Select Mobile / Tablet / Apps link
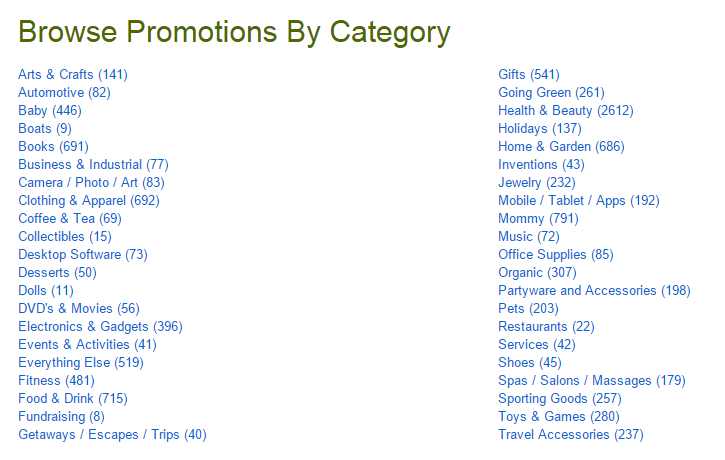The height and width of the screenshot is (460, 725). [x=579, y=201]
